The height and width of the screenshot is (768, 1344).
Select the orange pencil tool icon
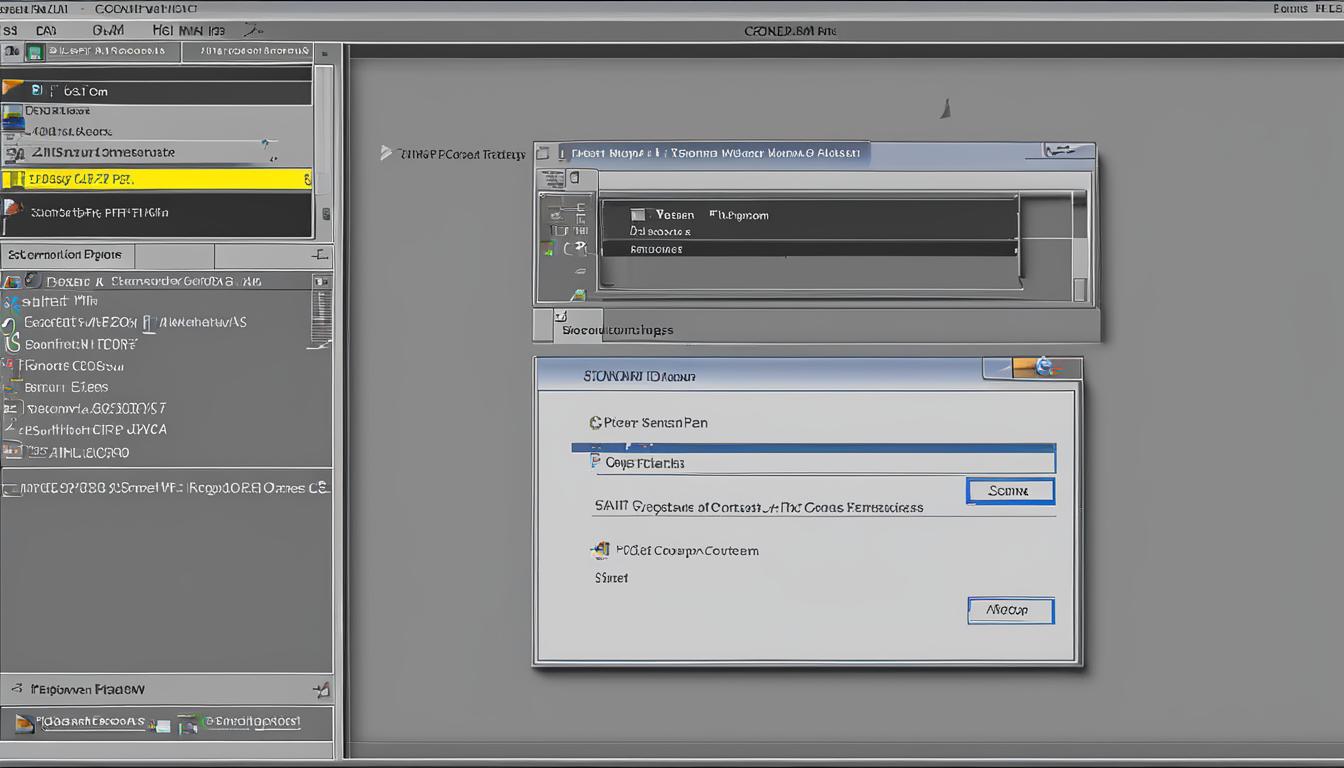pos(12,90)
